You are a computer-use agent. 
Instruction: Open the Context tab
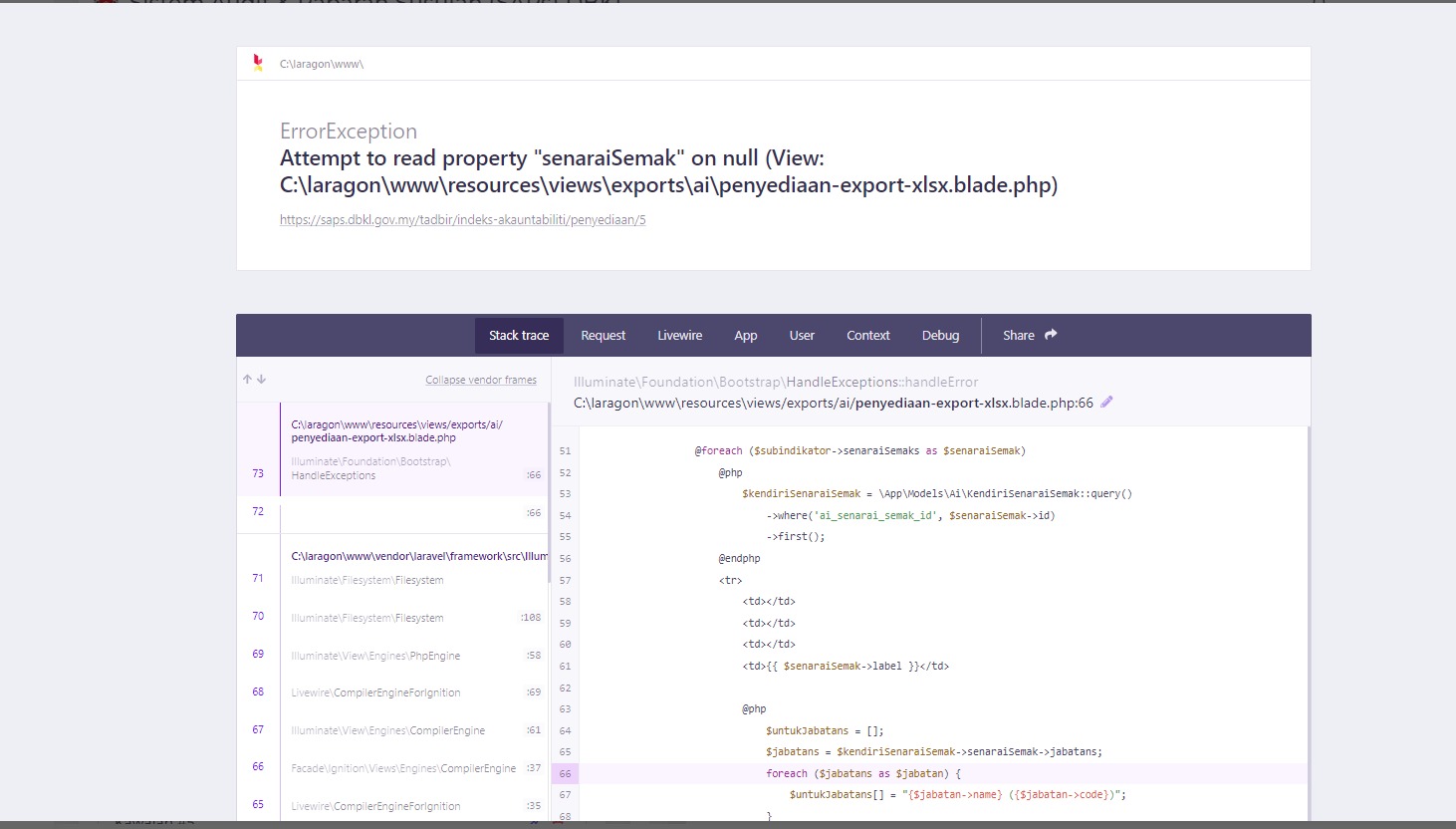[867, 336]
